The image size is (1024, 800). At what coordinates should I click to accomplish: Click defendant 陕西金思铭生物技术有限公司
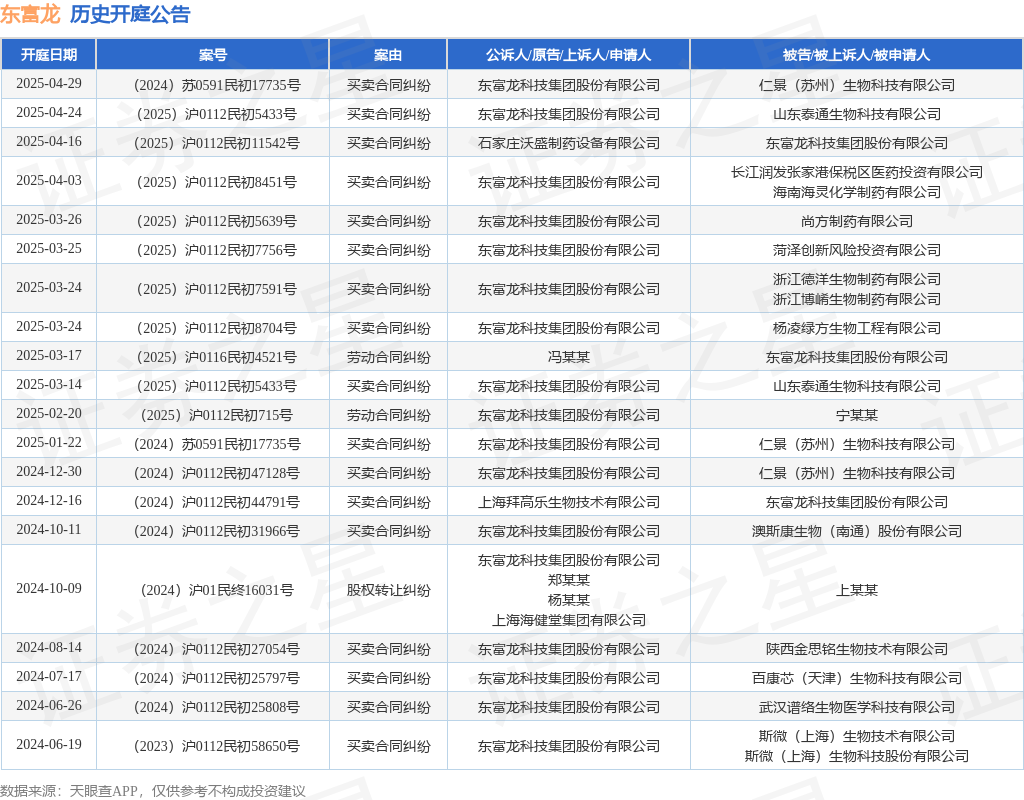pyautogui.click(x=857, y=649)
